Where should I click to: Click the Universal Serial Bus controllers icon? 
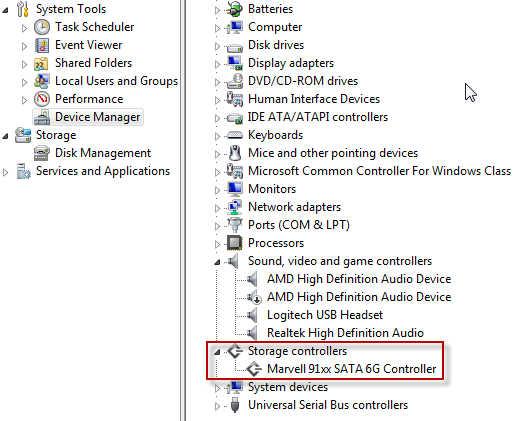click(235, 405)
